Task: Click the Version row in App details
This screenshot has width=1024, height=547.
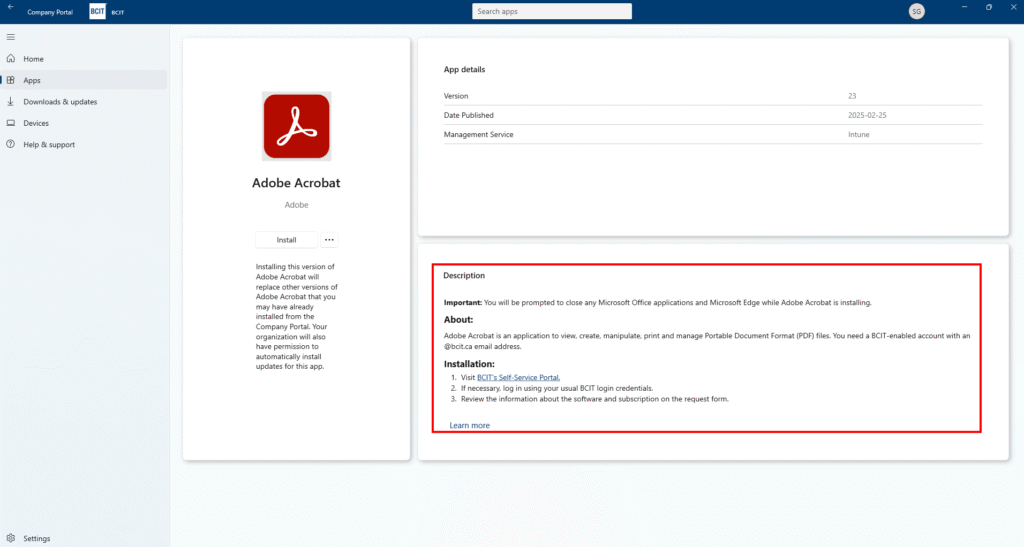Action: [x=712, y=96]
